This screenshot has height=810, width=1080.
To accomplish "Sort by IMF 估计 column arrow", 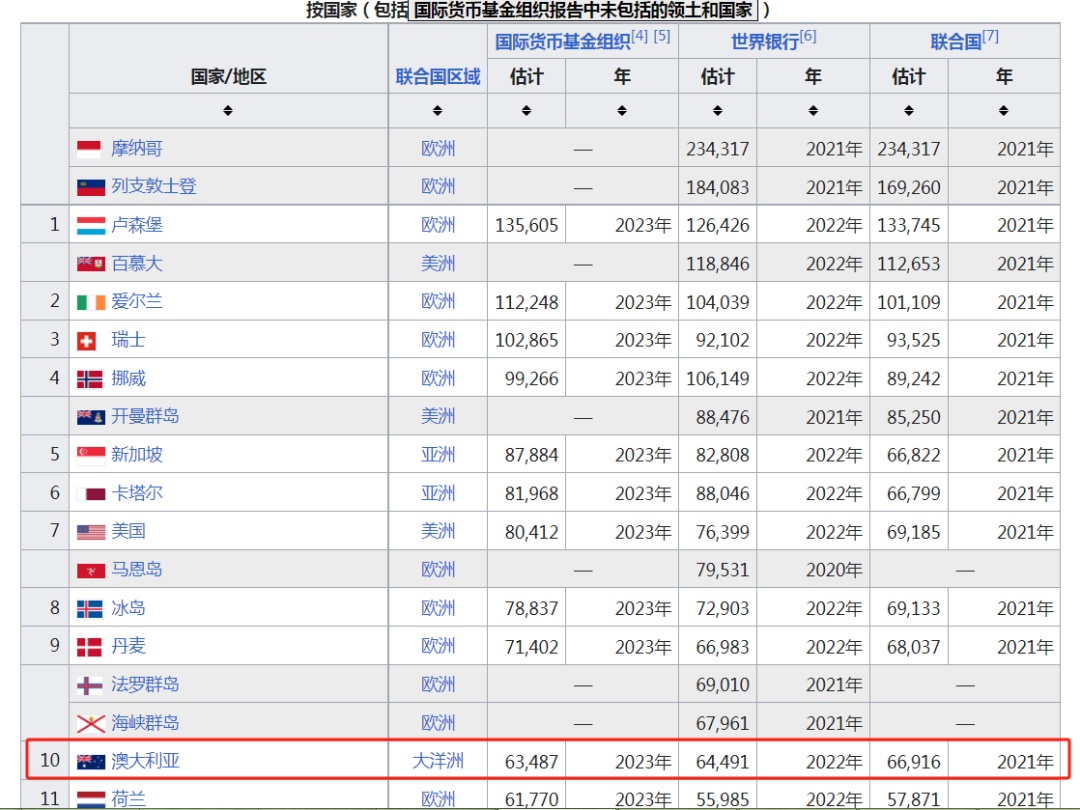I will 526,110.
